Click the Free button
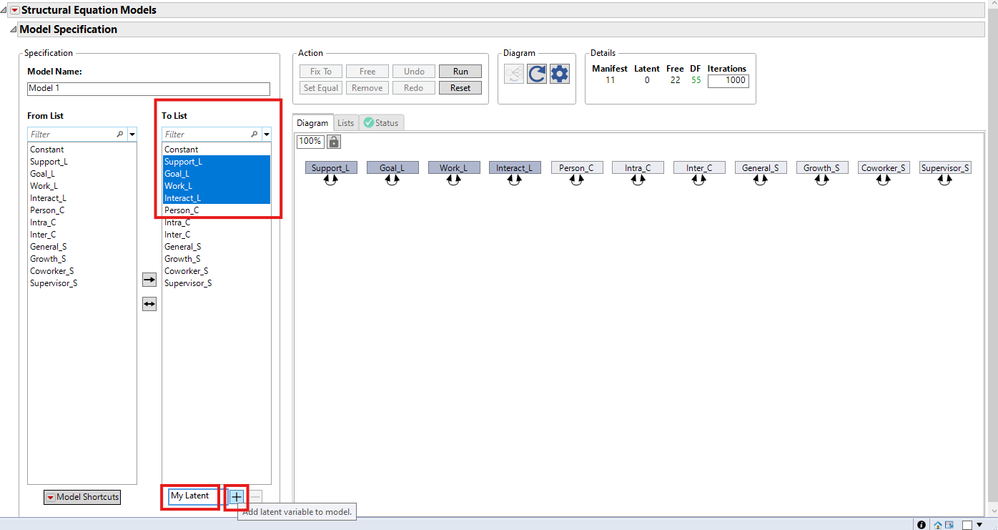This screenshot has width=998, height=530. (x=367, y=71)
